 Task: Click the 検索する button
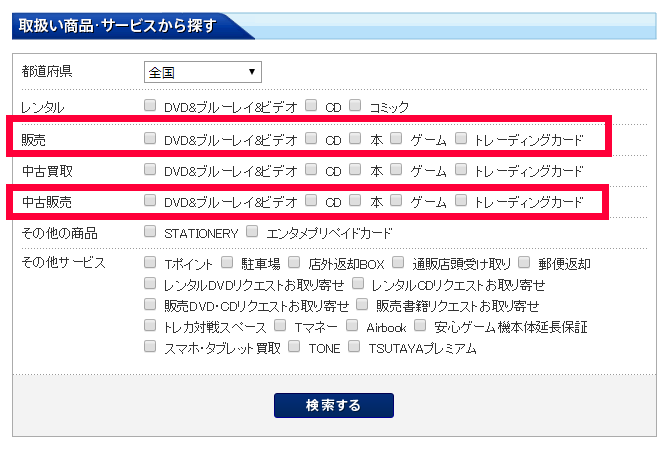[x=333, y=405]
